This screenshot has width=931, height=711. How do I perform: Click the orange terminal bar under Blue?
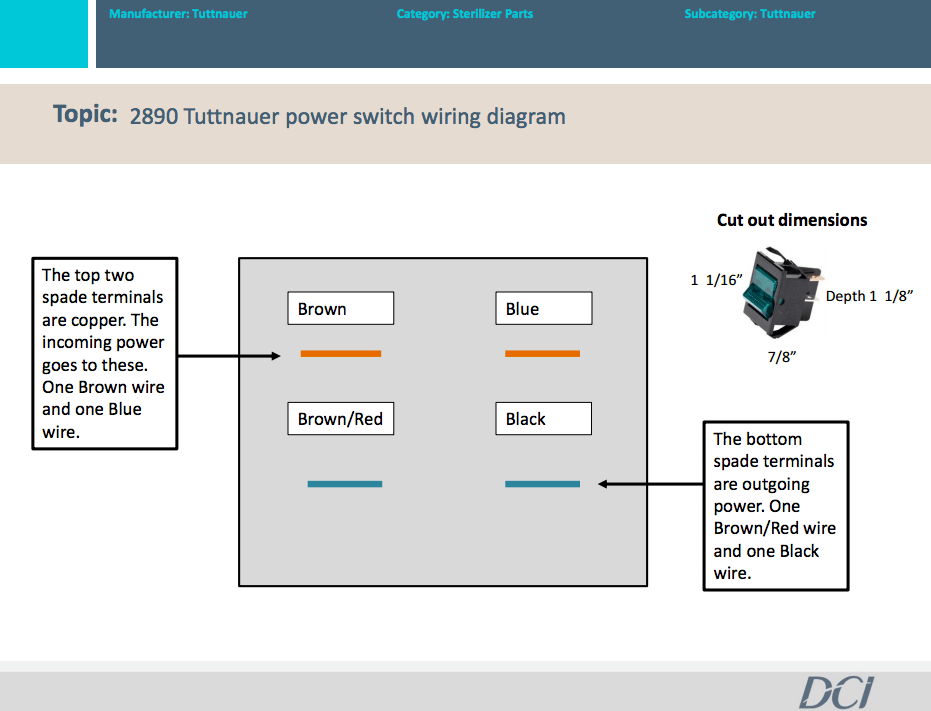pos(543,354)
